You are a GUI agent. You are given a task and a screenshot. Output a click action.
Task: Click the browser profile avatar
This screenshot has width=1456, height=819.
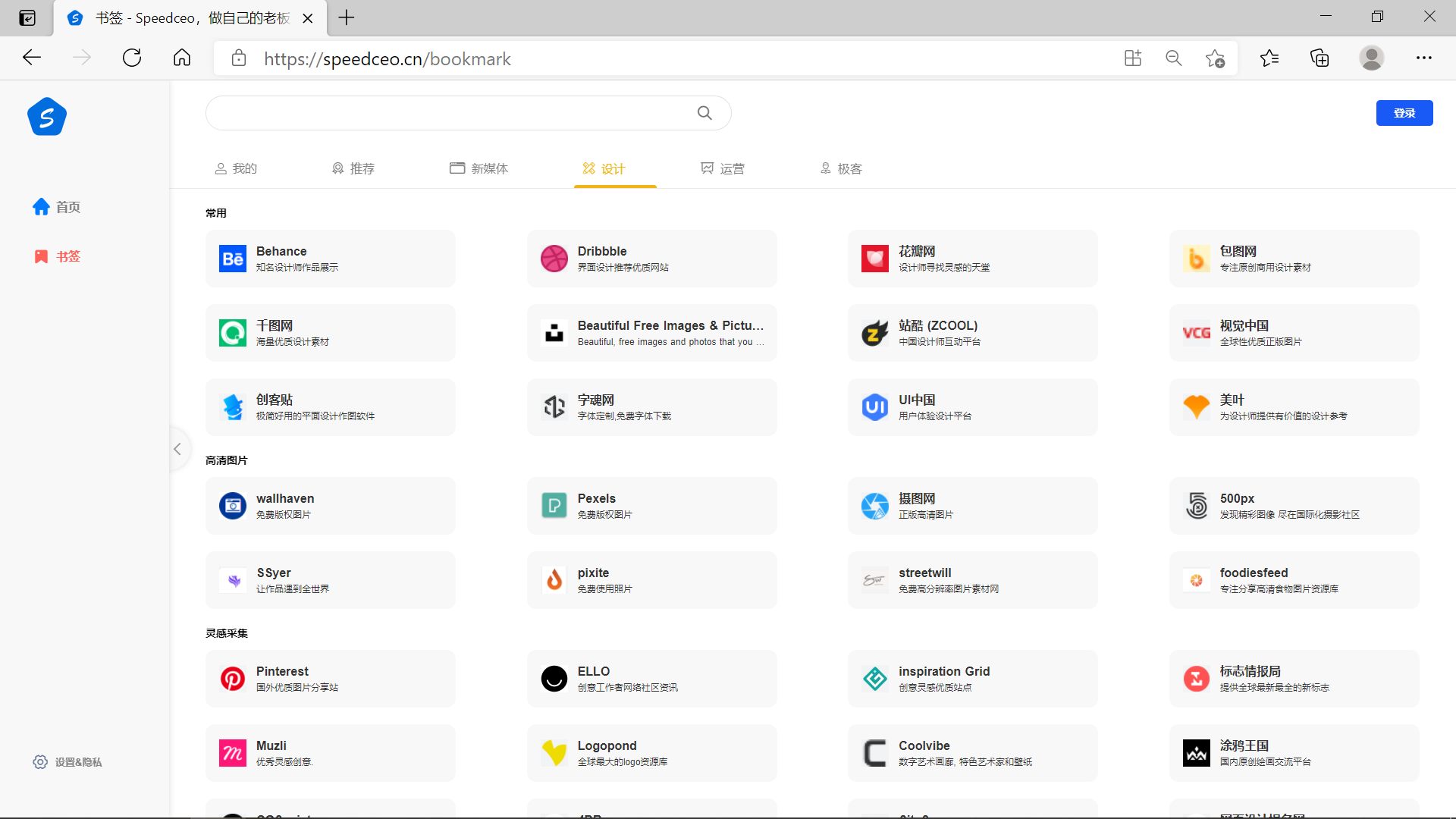(x=1371, y=58)
